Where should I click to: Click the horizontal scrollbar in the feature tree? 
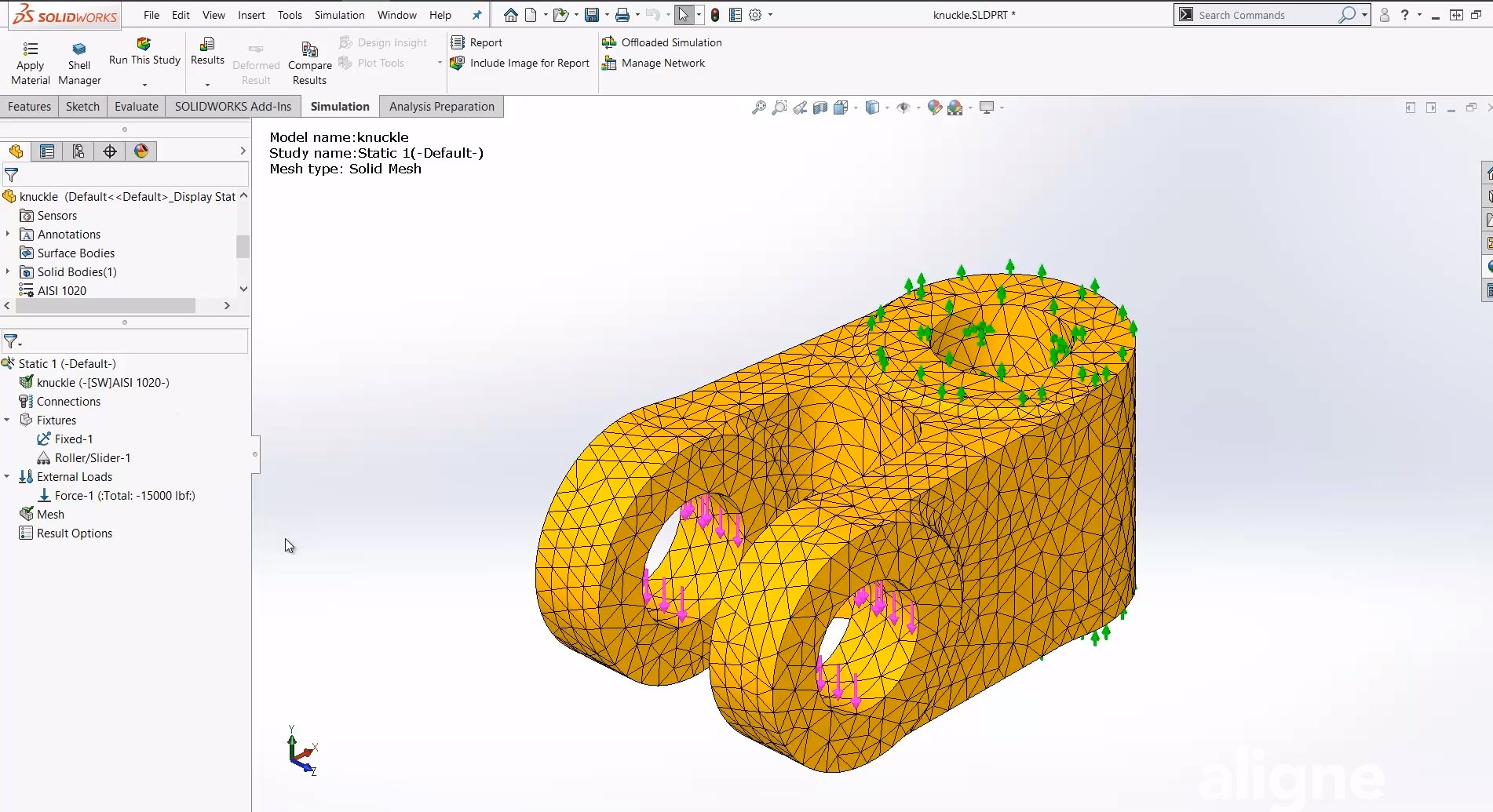coord(105,306)
